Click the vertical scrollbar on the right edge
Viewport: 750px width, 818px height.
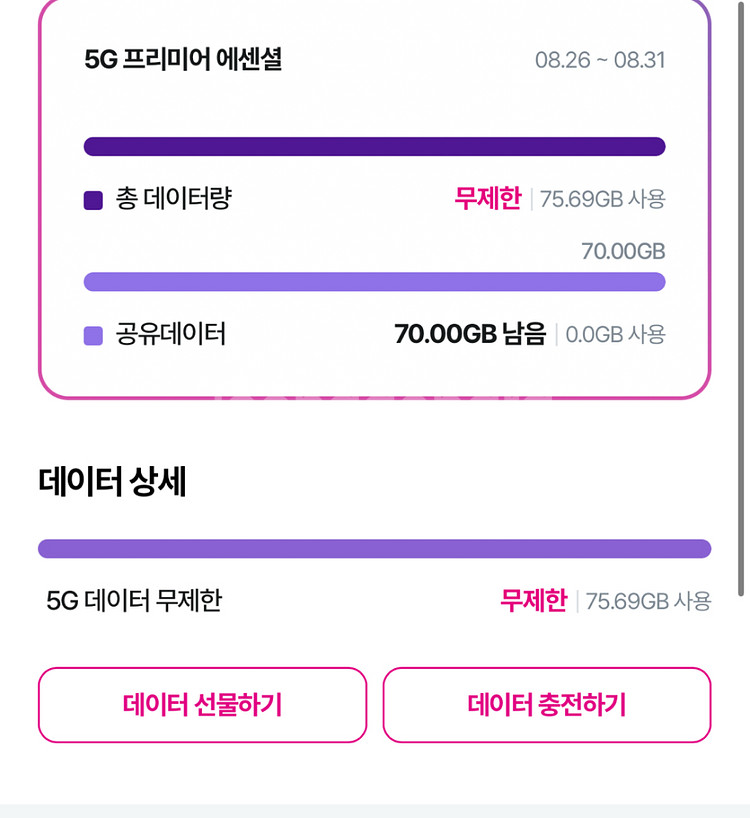[x=741, y=300]
